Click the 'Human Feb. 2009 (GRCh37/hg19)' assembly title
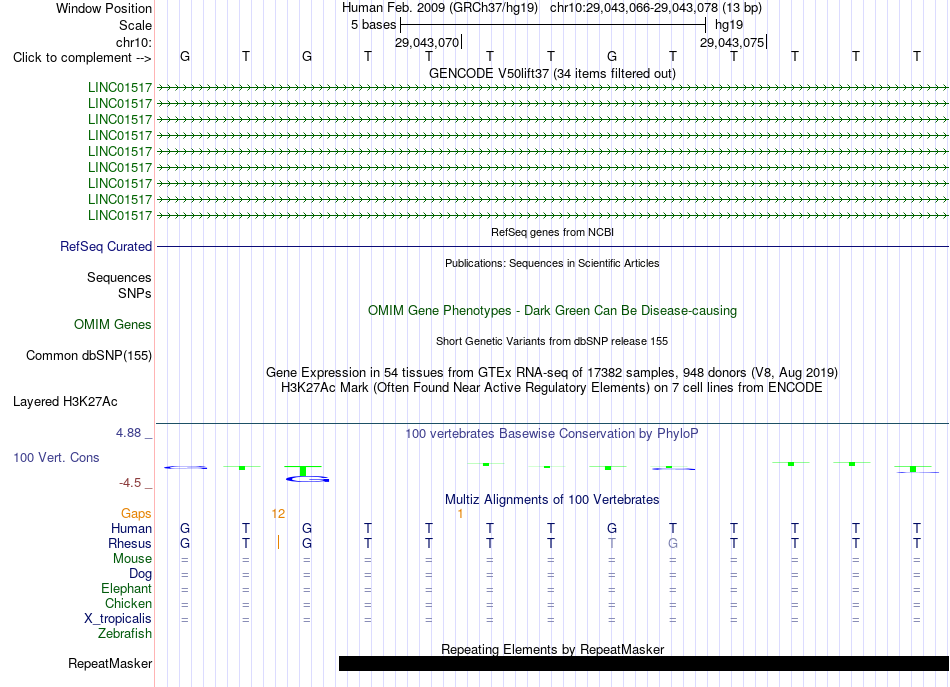950x687 pixels. (x=440, y=8)
